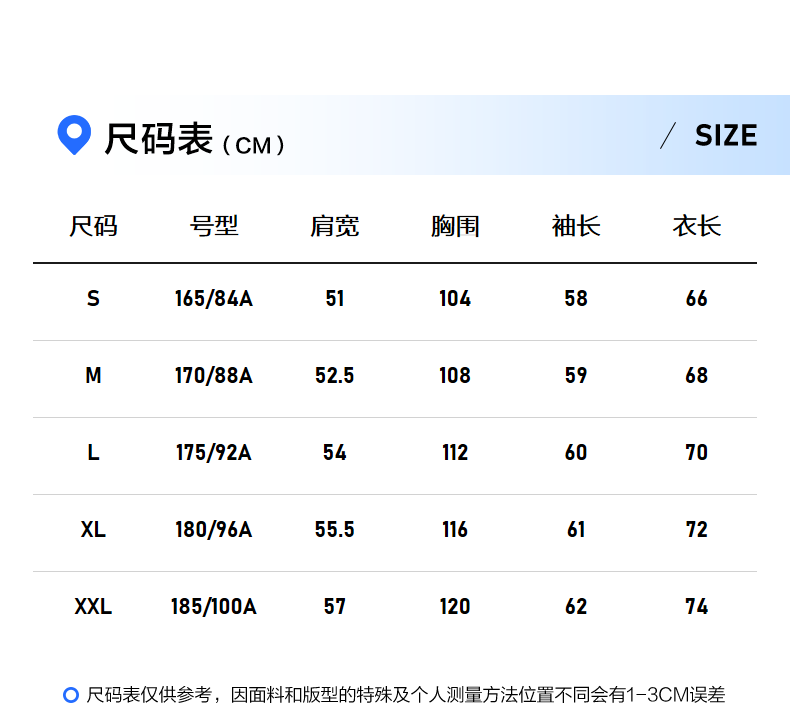Screen dimensions: 790x703
Task: Click garment length value 66
Action: click(697, 298)
